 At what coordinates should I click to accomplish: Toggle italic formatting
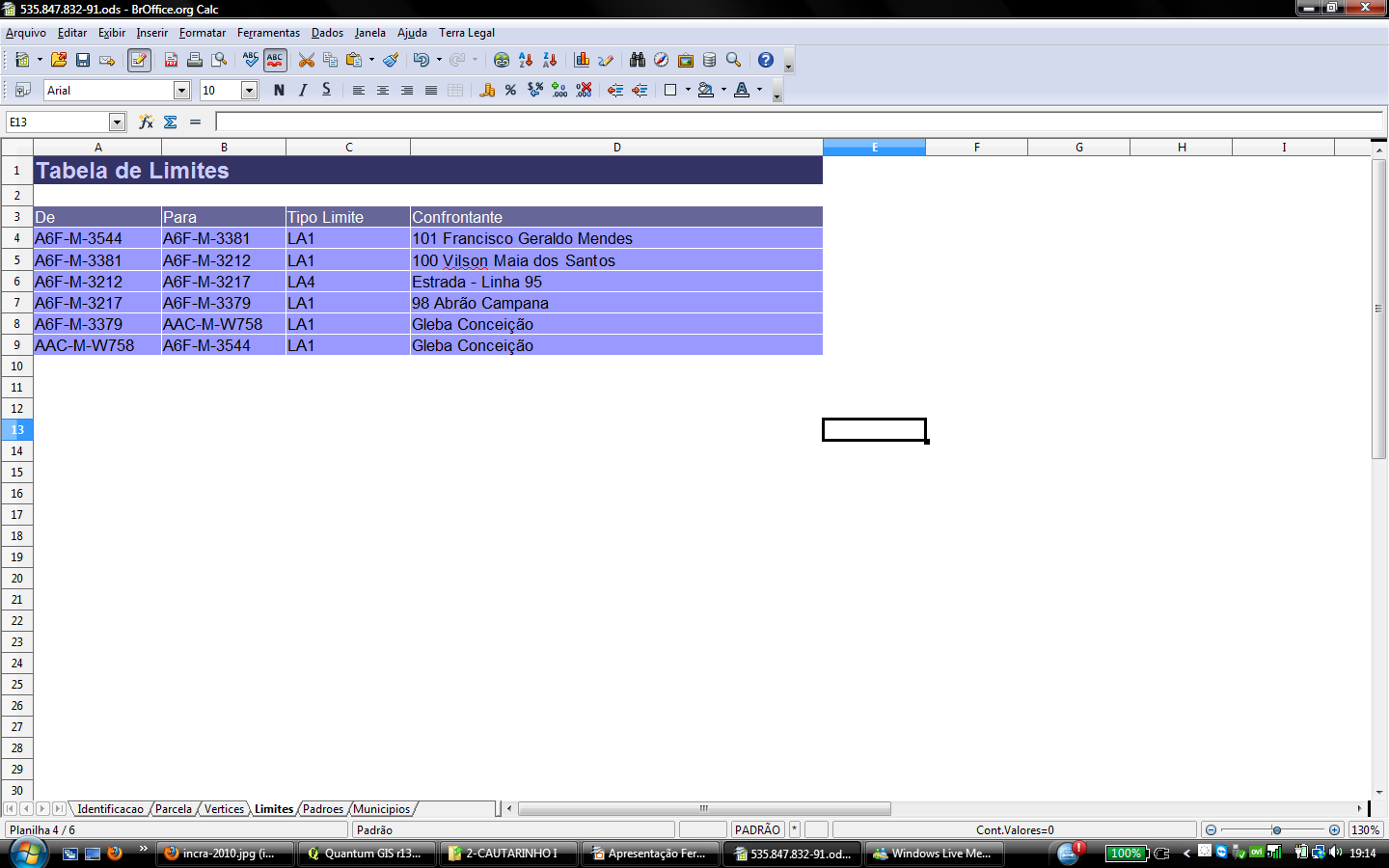(x=303, y=90)
